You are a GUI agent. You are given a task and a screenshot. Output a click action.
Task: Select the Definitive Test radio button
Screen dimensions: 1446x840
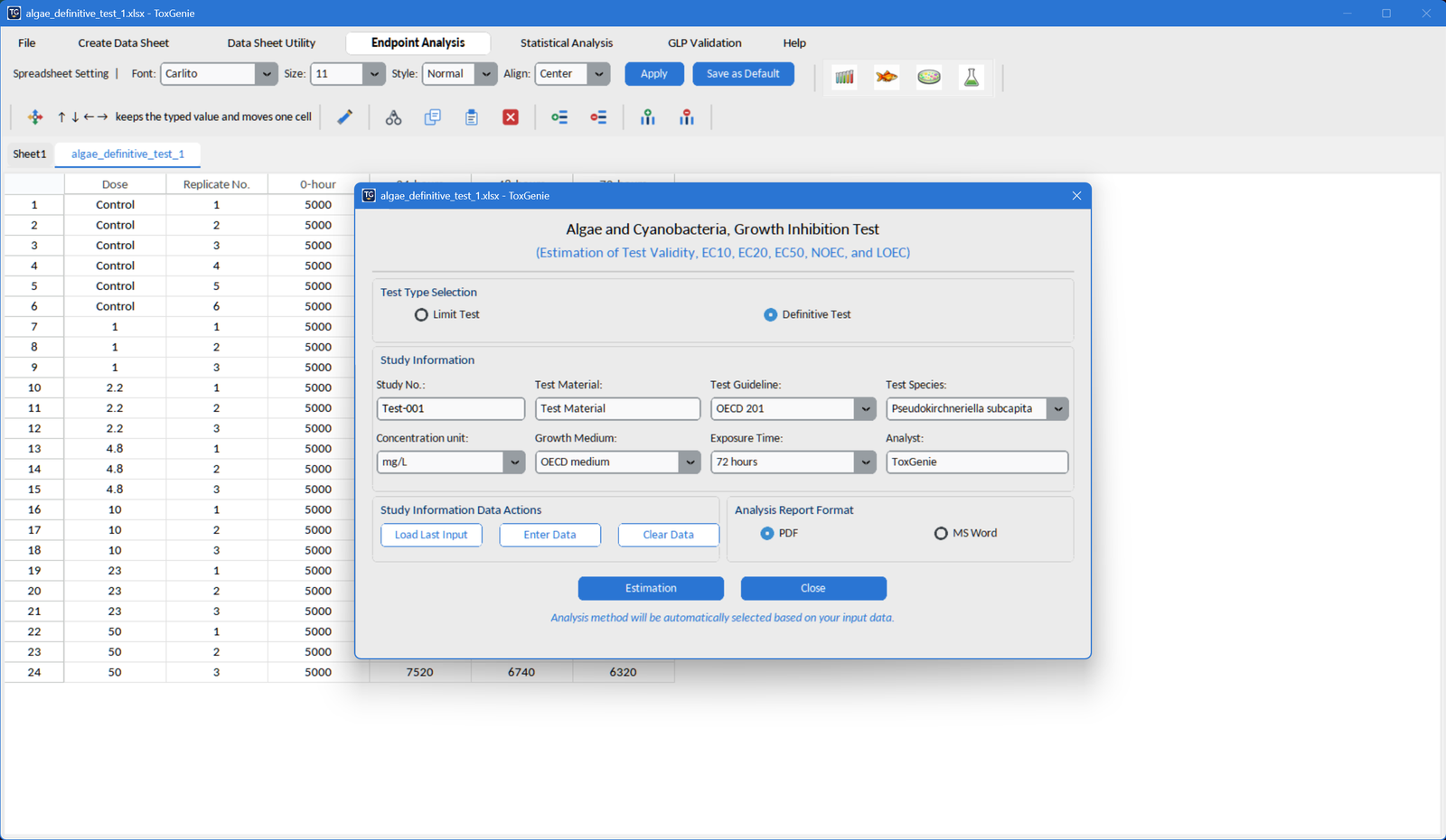pos(770,314)
